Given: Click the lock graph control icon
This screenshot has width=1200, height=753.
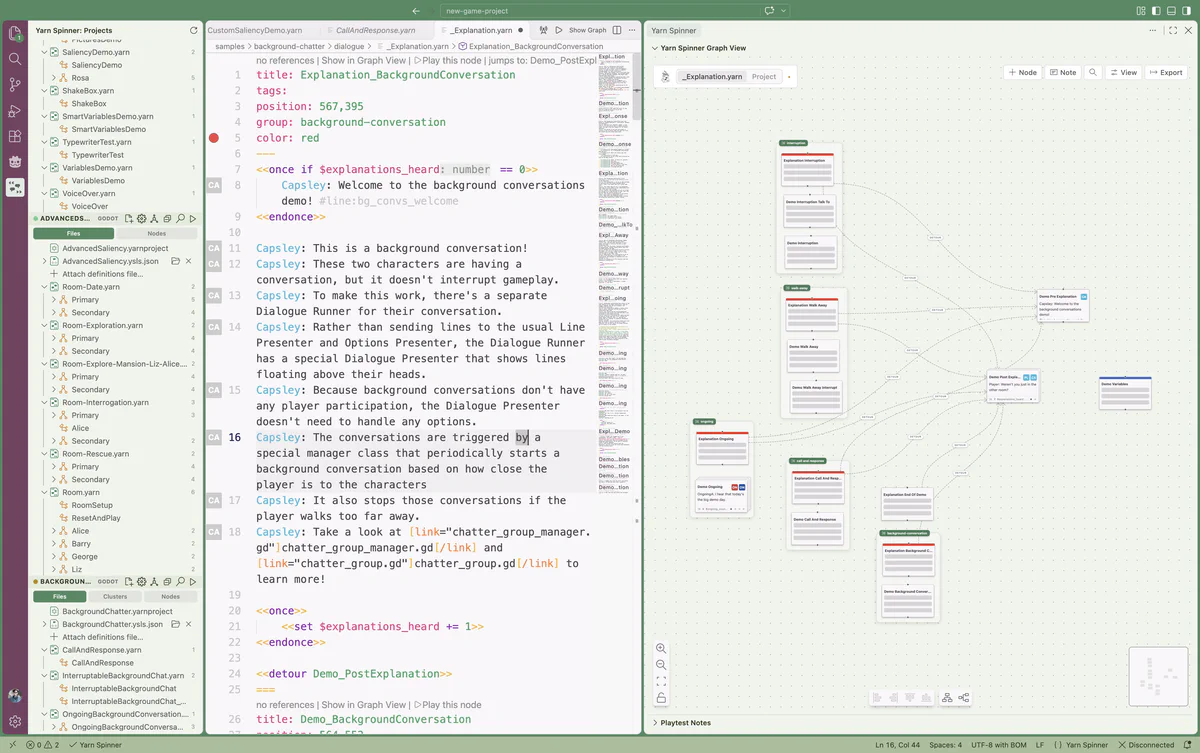Looking at the screenshot, I should [x=661, y=697].
